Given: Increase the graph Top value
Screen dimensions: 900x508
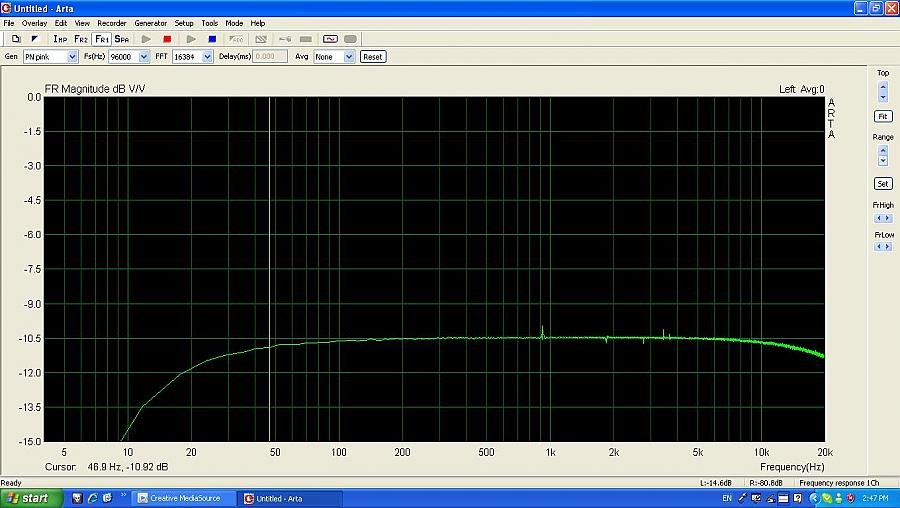Looking at the screenshot, I should tap(883, 86).
